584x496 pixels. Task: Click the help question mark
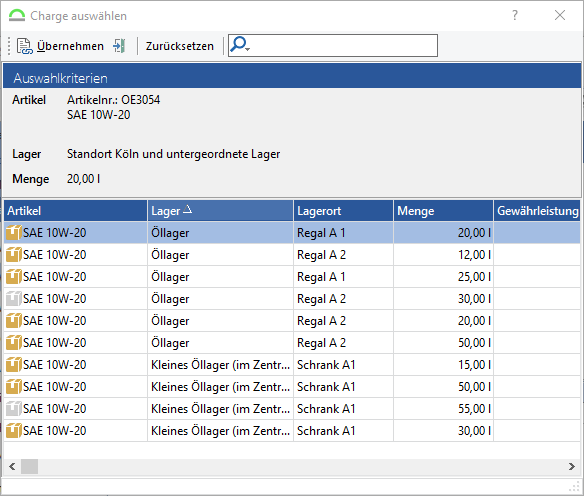click(515, 16)
